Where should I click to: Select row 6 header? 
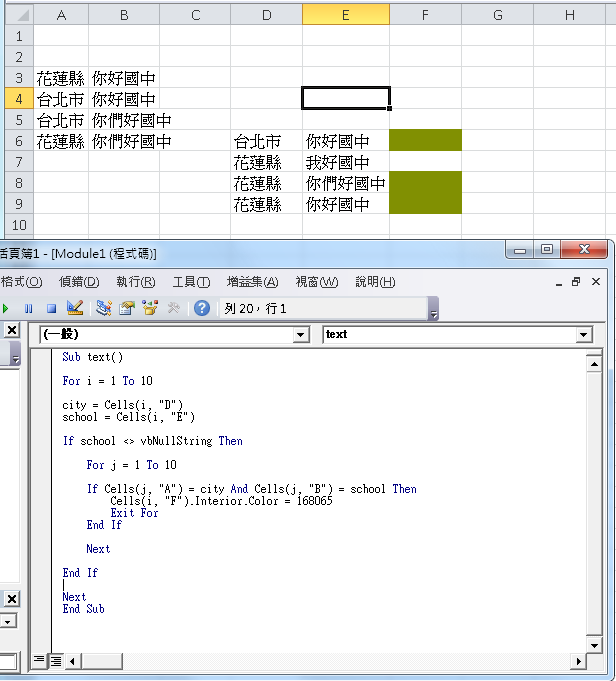(x=19, y=141)
